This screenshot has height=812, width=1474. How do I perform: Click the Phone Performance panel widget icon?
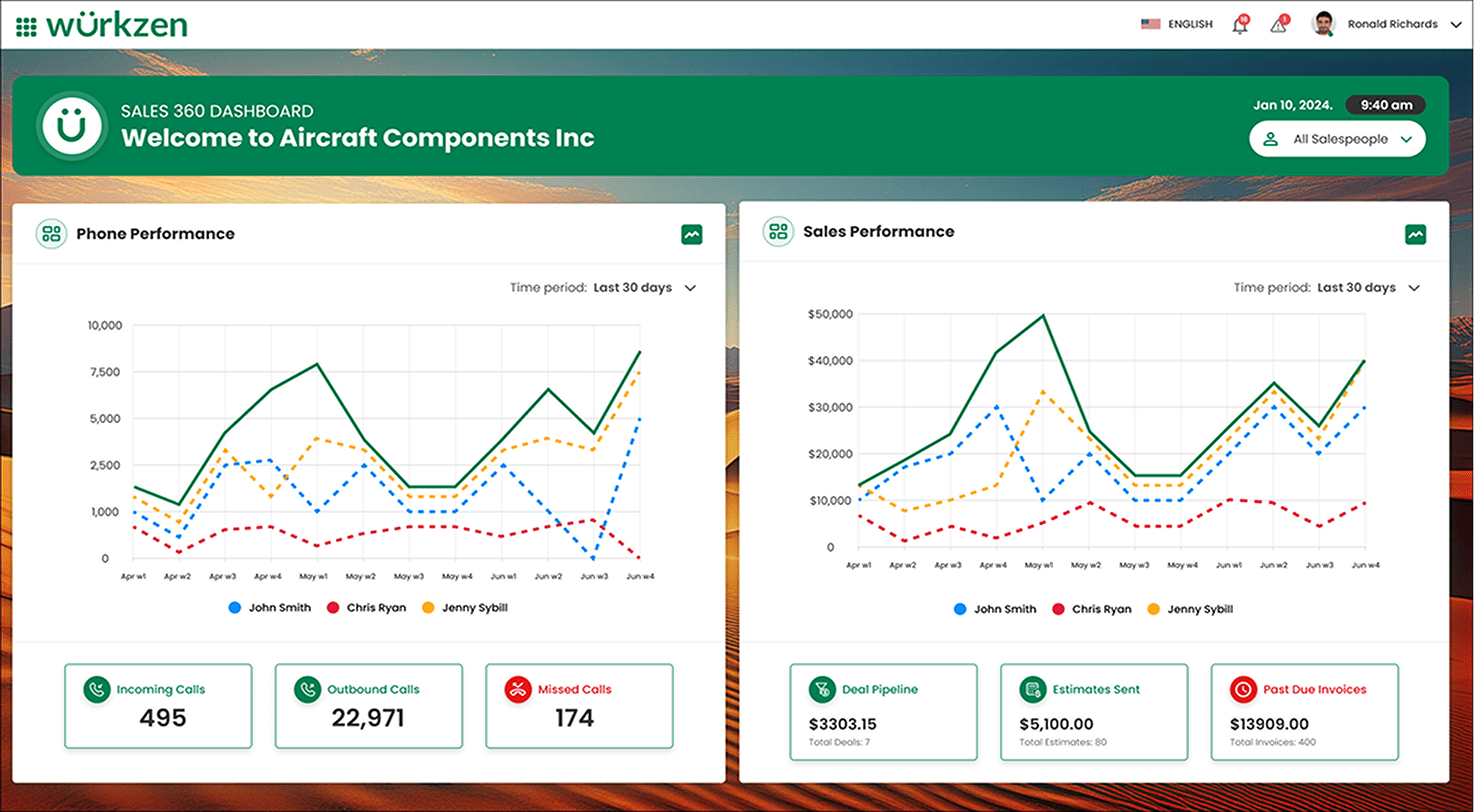point(51,234)
